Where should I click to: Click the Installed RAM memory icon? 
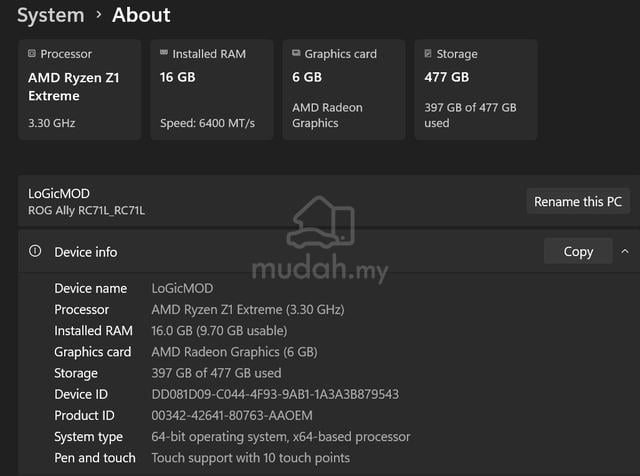tap(164, 53)
